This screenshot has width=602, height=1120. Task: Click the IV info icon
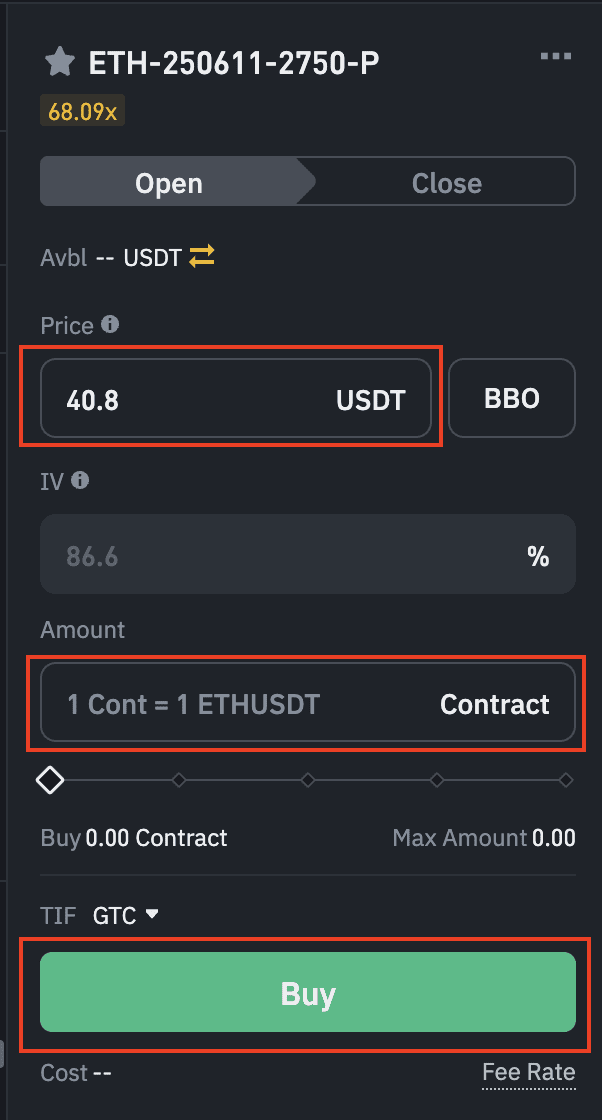coord(80,481)
